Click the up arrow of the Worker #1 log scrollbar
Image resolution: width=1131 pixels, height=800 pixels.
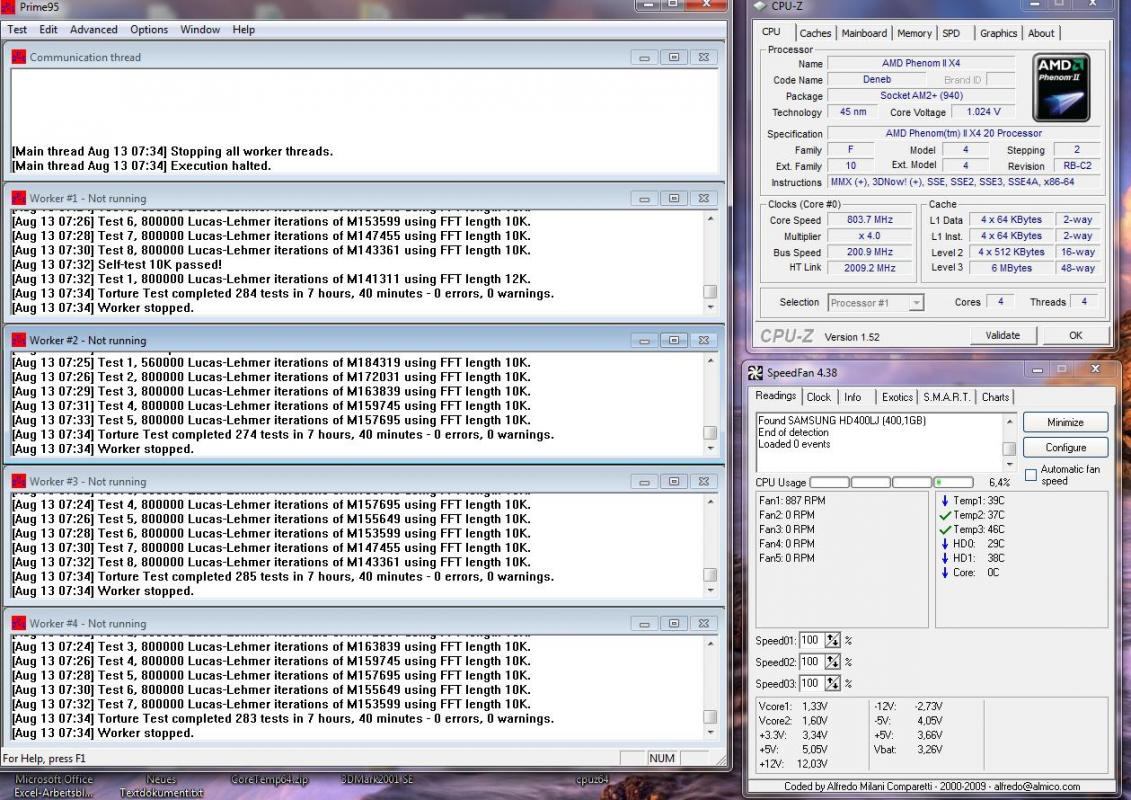point(710,219)
